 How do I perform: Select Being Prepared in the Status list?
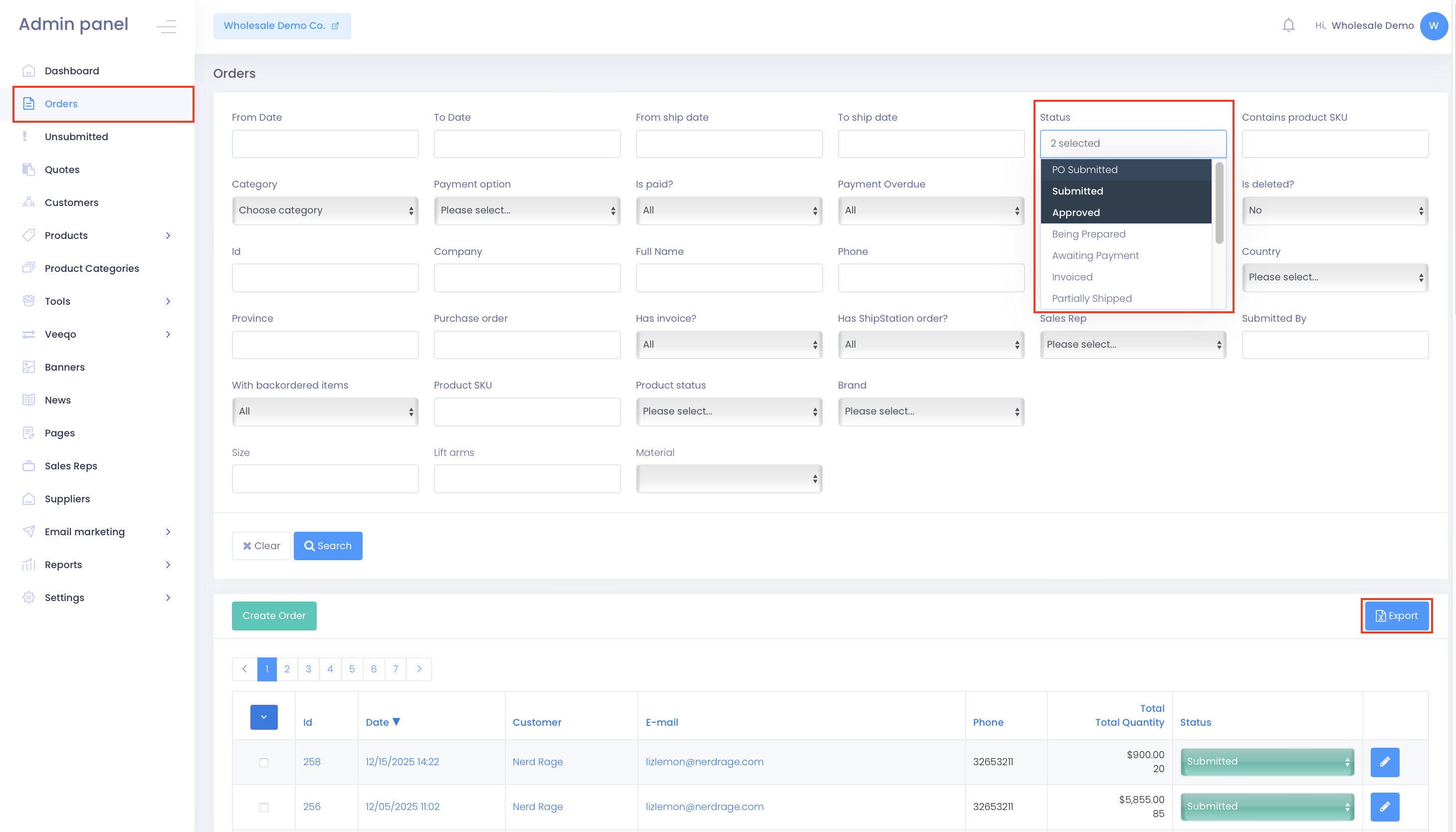click(x=1088, y=234)
